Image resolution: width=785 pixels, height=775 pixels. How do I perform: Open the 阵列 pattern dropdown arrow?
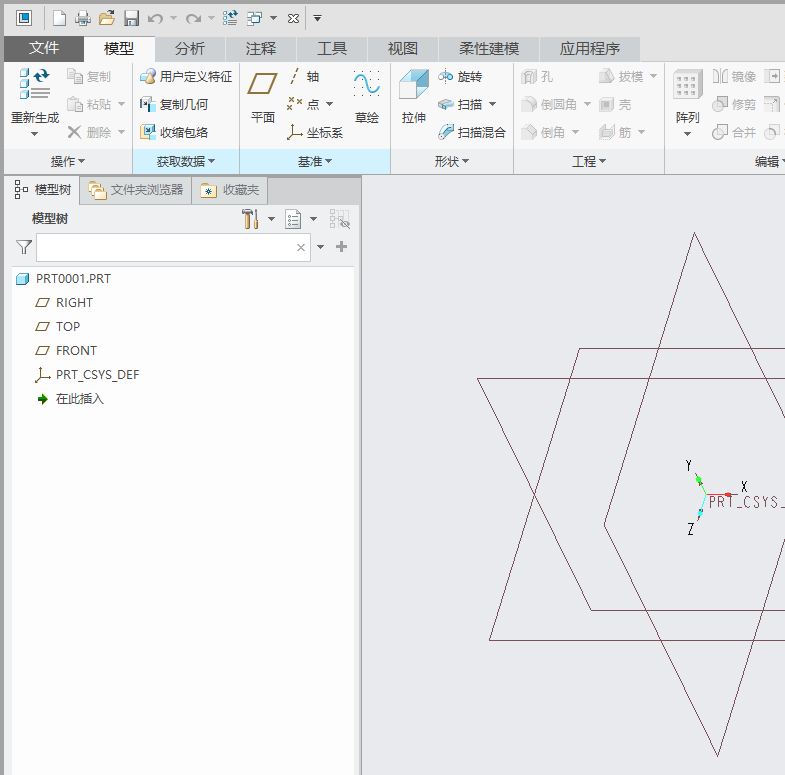point(687,134)
